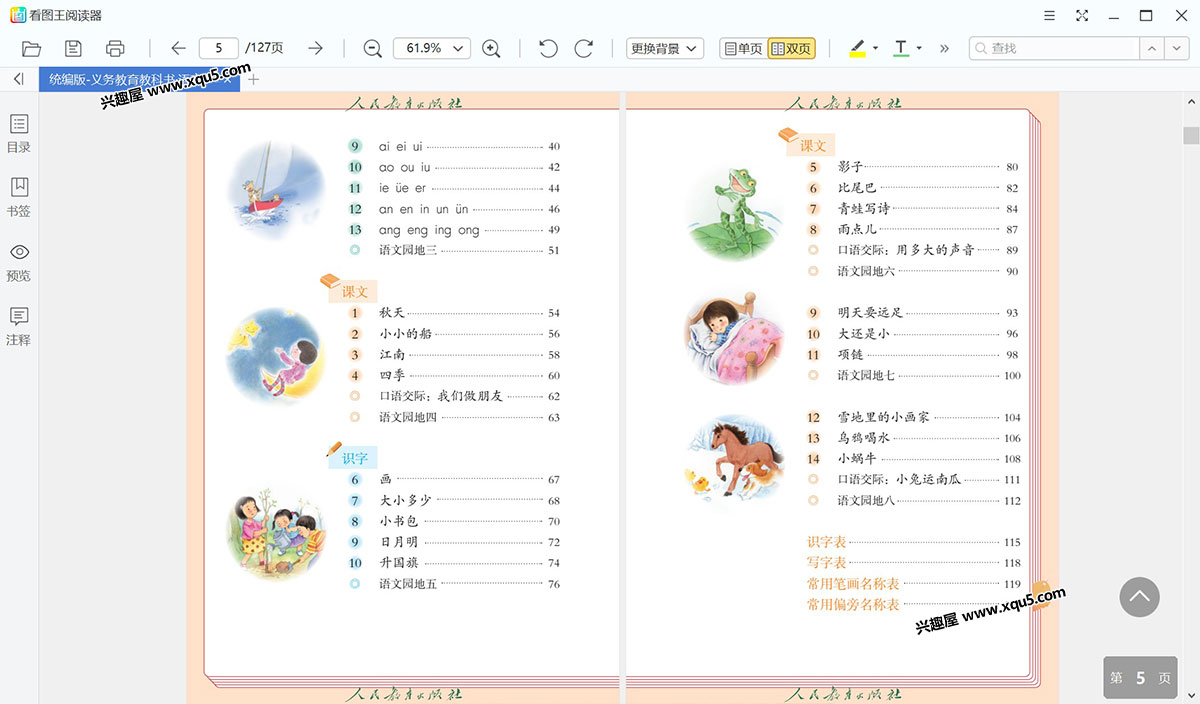The image size is (1200, 704).
Task: Enter fullscreen mode icon
Action: point(1082,15)
